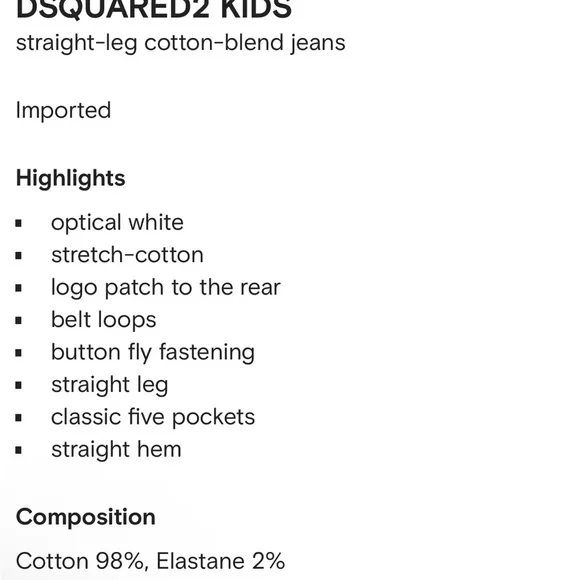Click the straight leg list item

pyautogui.click(x=109, y=385)
